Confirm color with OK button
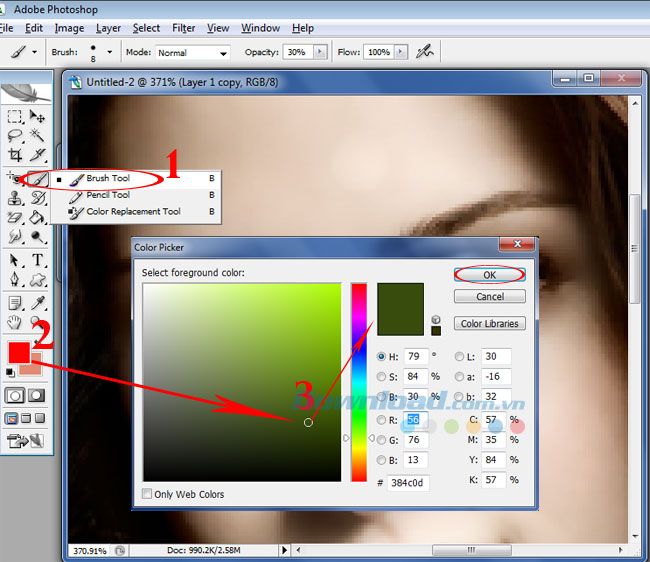 490,275
